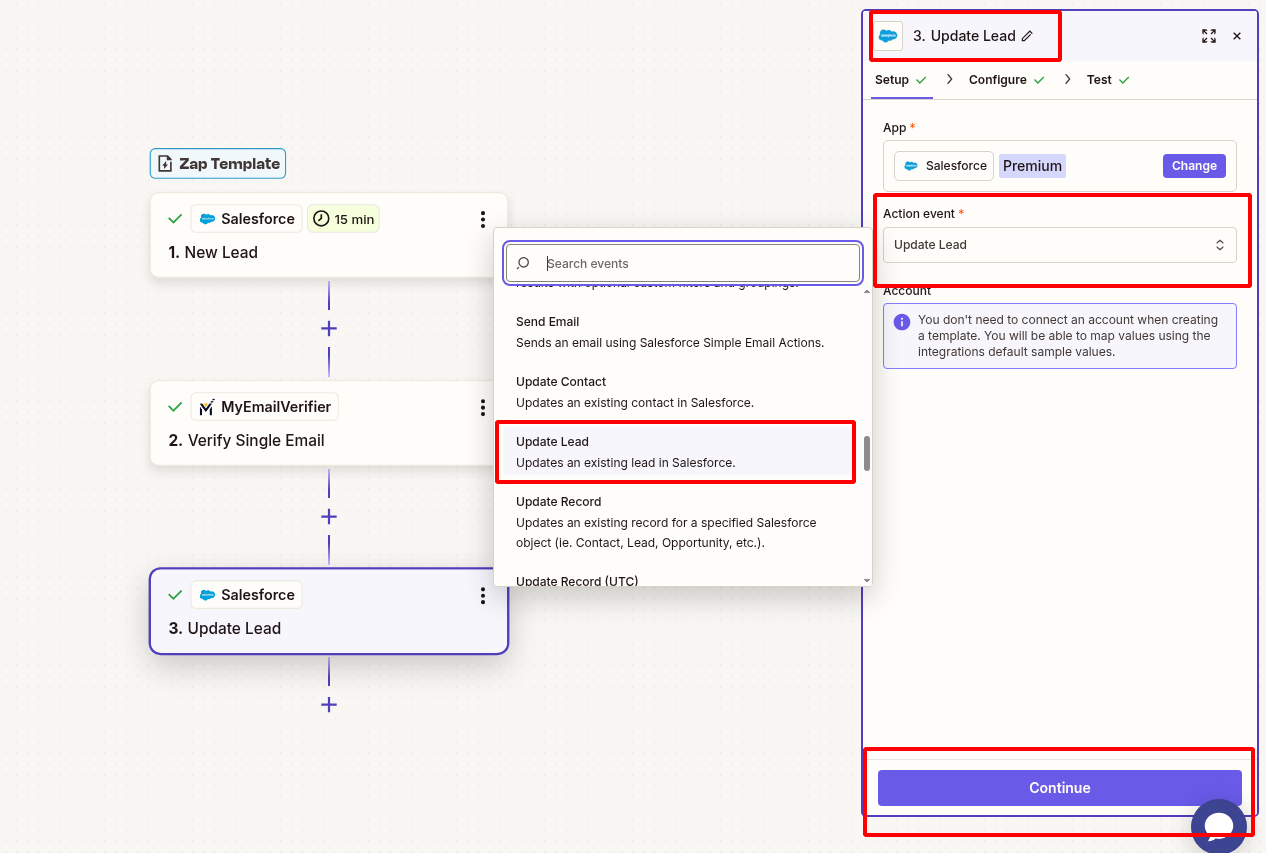Switch to the Configure tab
Viewport: 1266px width, 853px height.
pyautogui.click(x=997, y=79)
